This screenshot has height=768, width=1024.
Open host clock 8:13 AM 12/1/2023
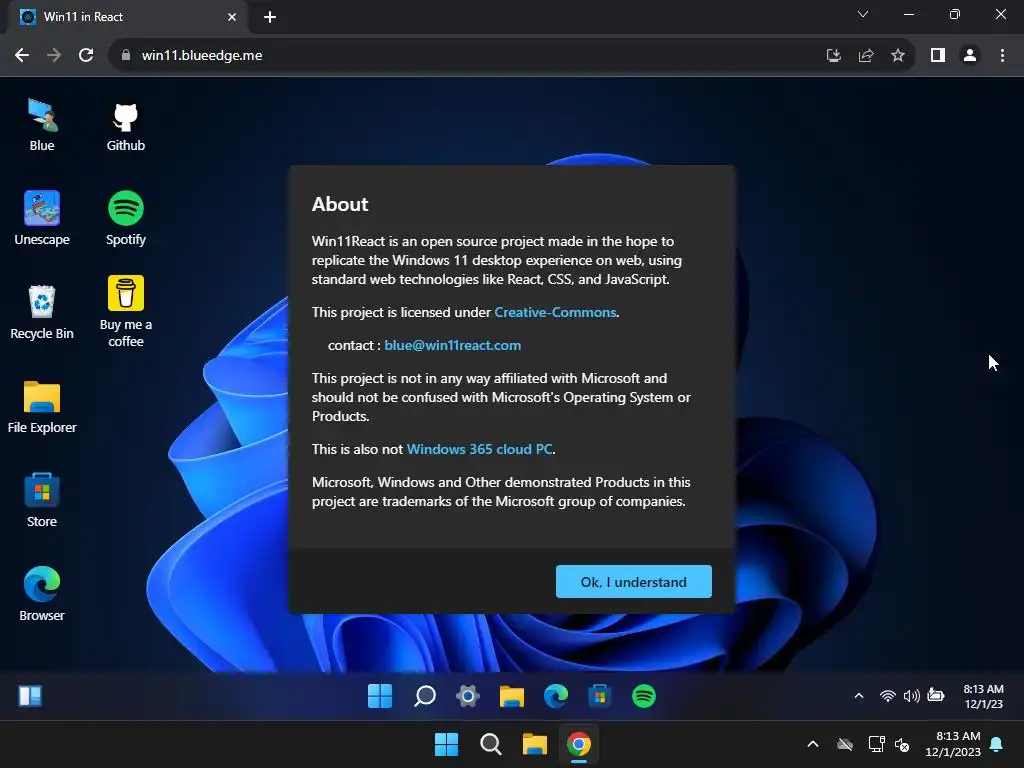[953, 744]
